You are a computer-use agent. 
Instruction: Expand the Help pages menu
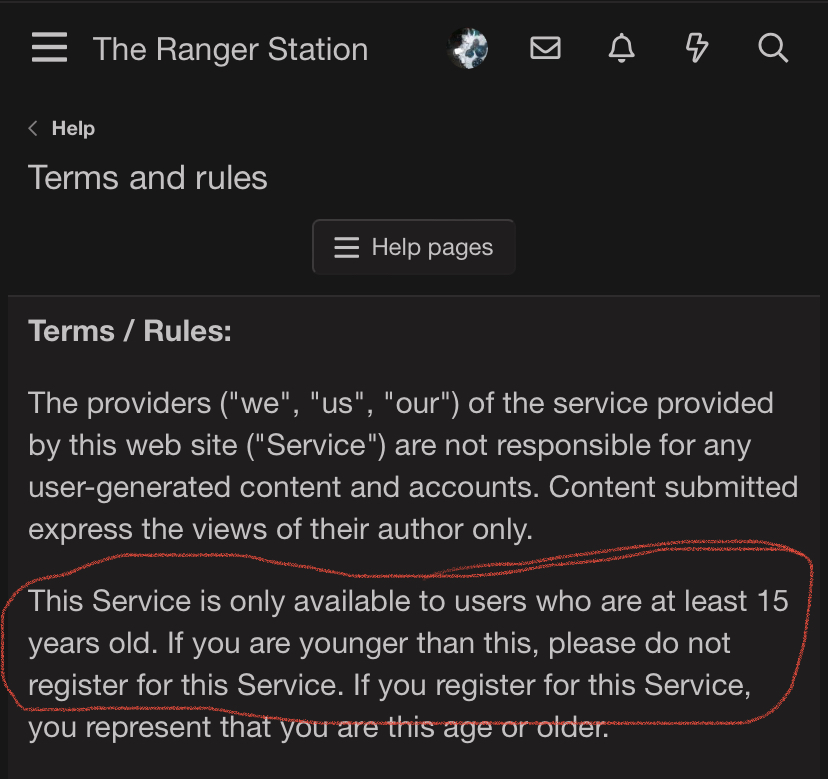click(414, 247)
